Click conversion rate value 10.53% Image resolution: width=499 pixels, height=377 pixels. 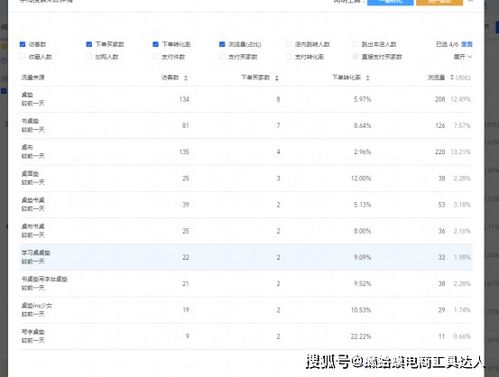(361, 310)
